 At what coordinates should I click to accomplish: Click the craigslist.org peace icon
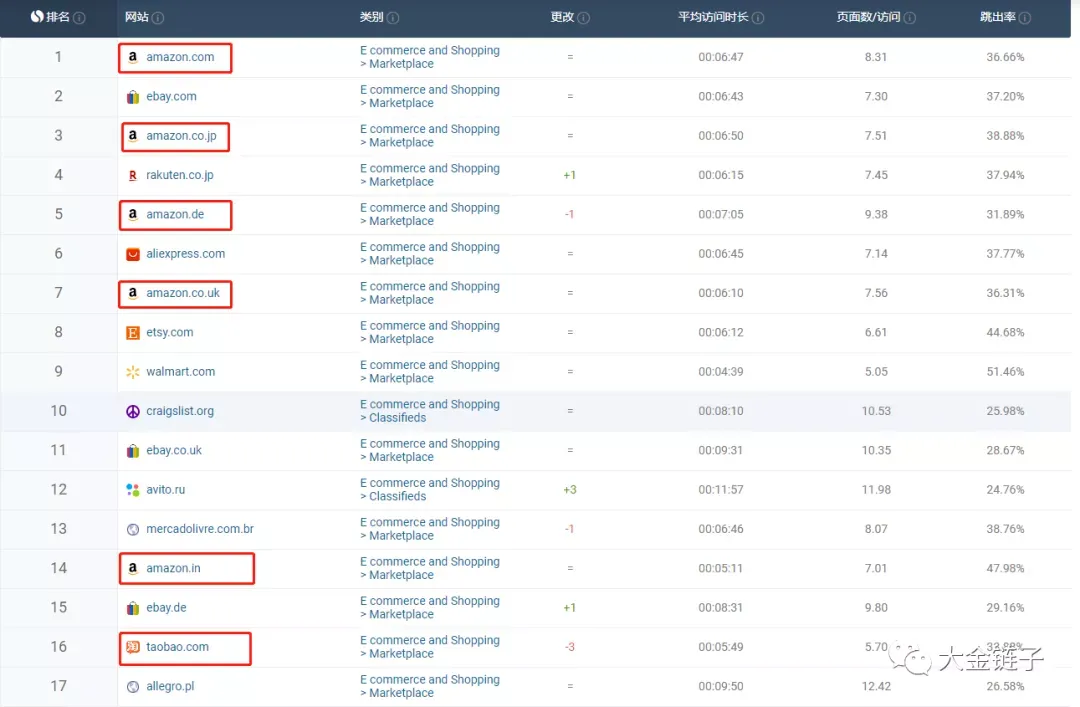[133, 411]
